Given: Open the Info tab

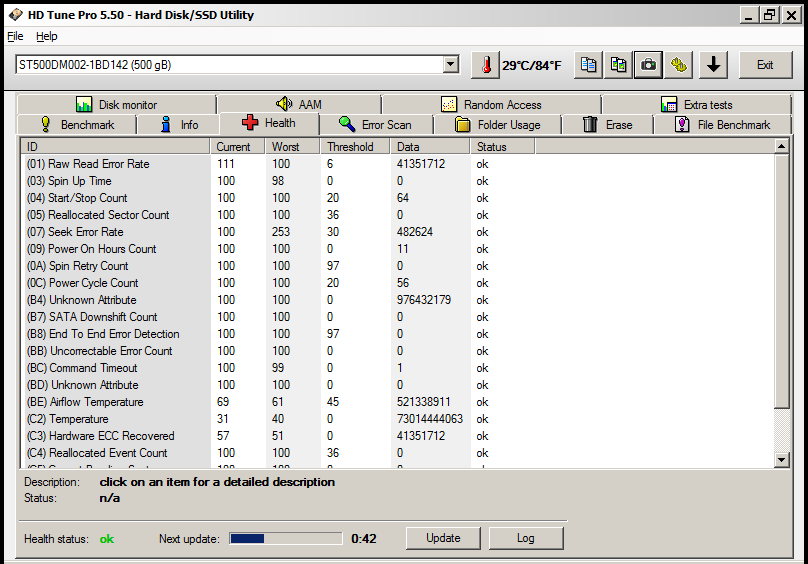Looking at the screenshot, I should pos(178,125).
